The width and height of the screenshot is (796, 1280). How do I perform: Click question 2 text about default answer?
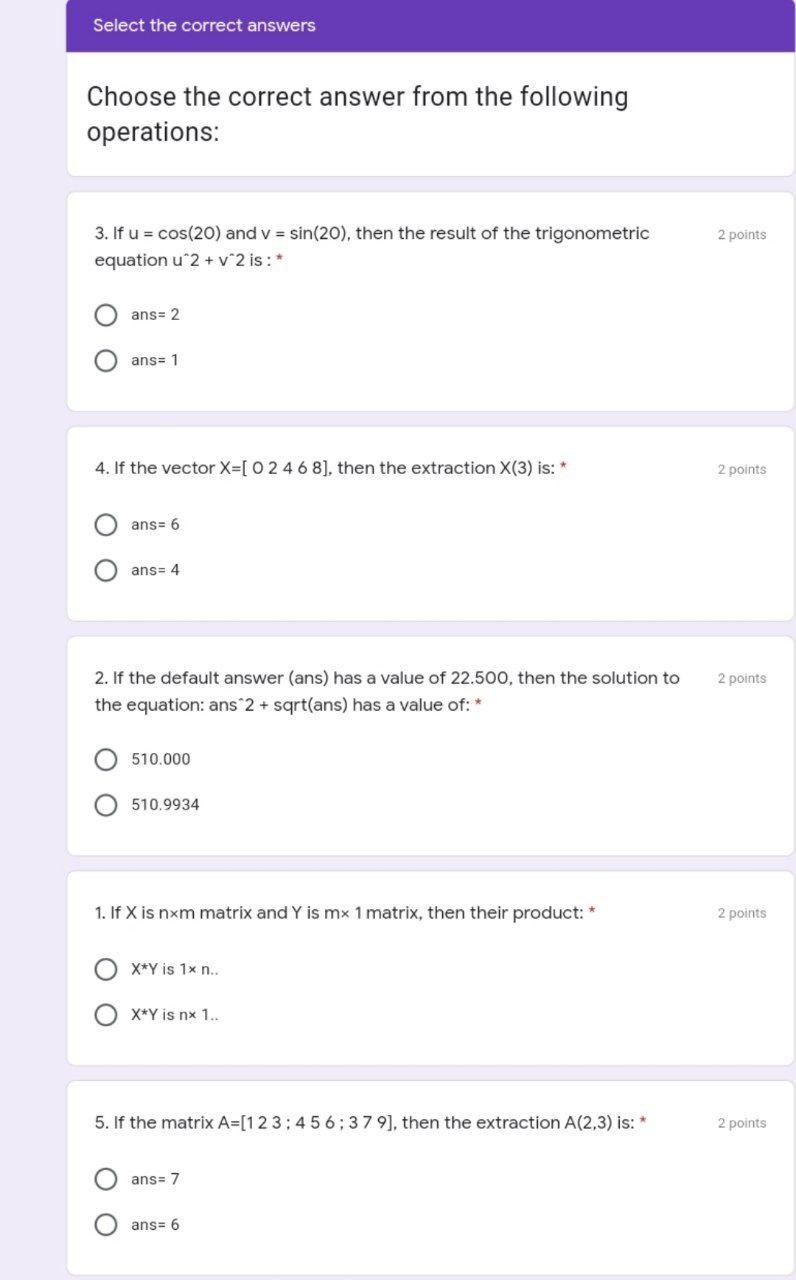[385, 690]
